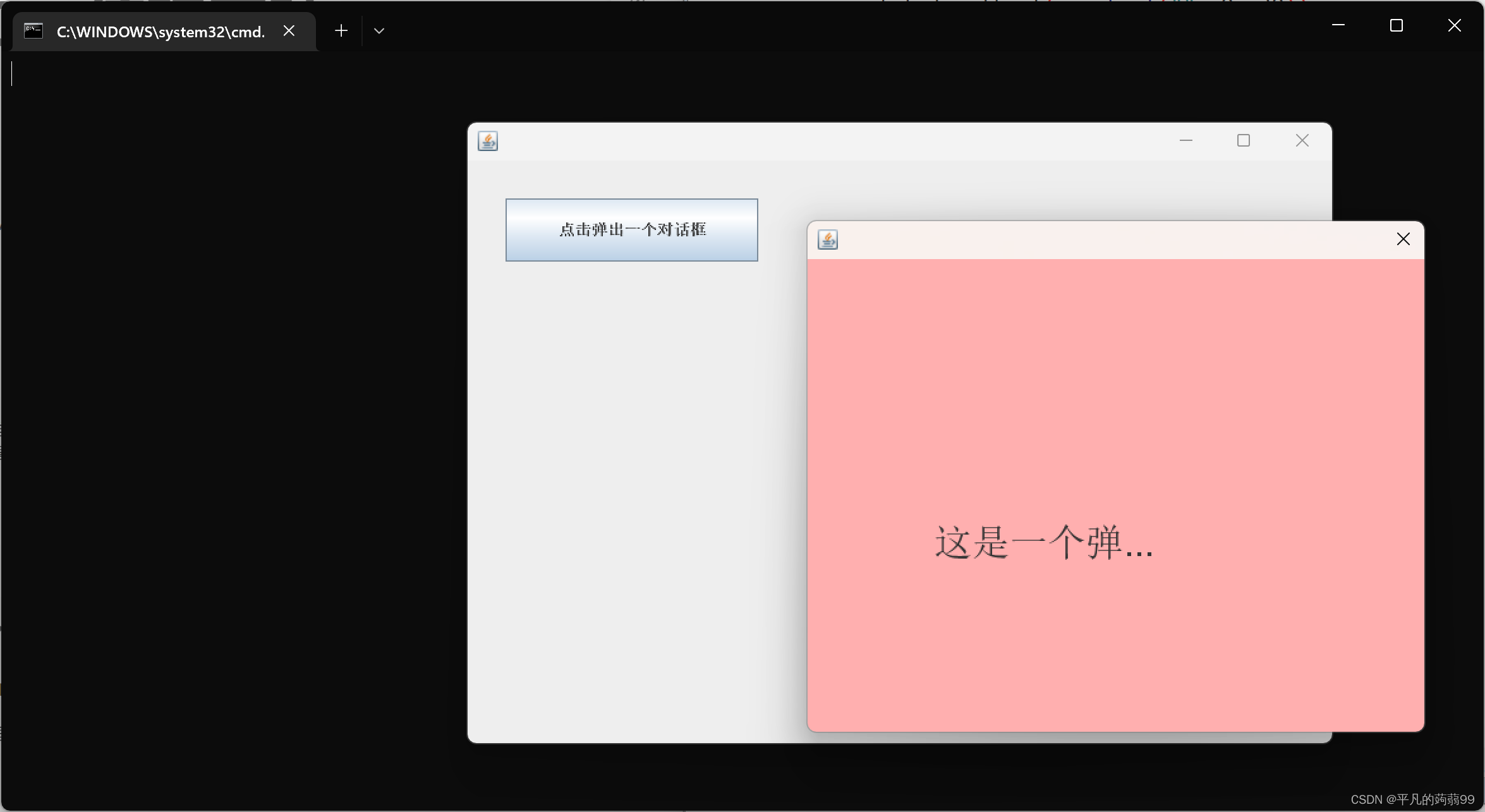The width and height of the screenshot is (1485, 812).
Task: Close the cmd terminal tab
Action: tap(289, 31)
